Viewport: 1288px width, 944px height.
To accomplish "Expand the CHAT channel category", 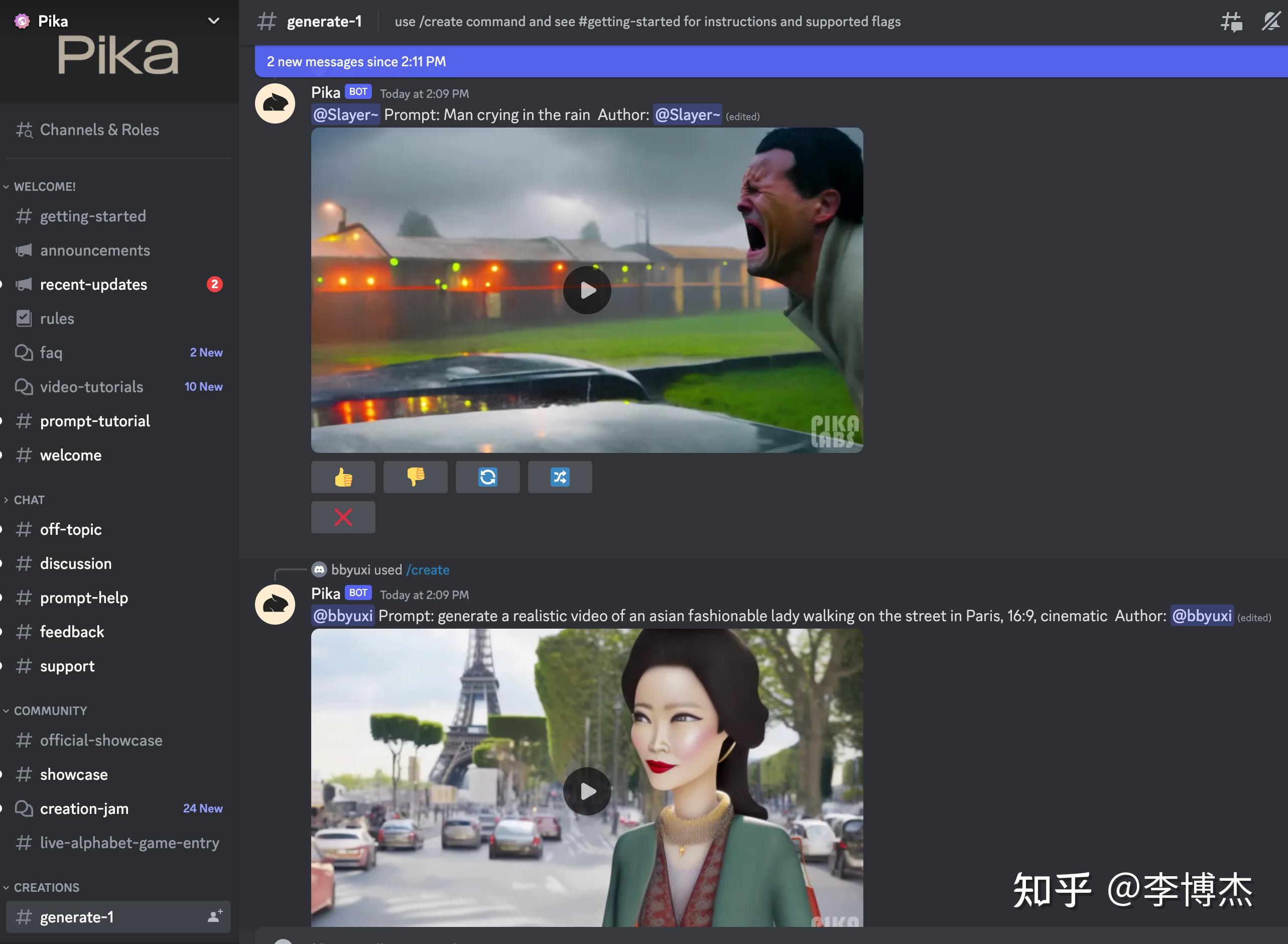I will click(x=29, y=500).
